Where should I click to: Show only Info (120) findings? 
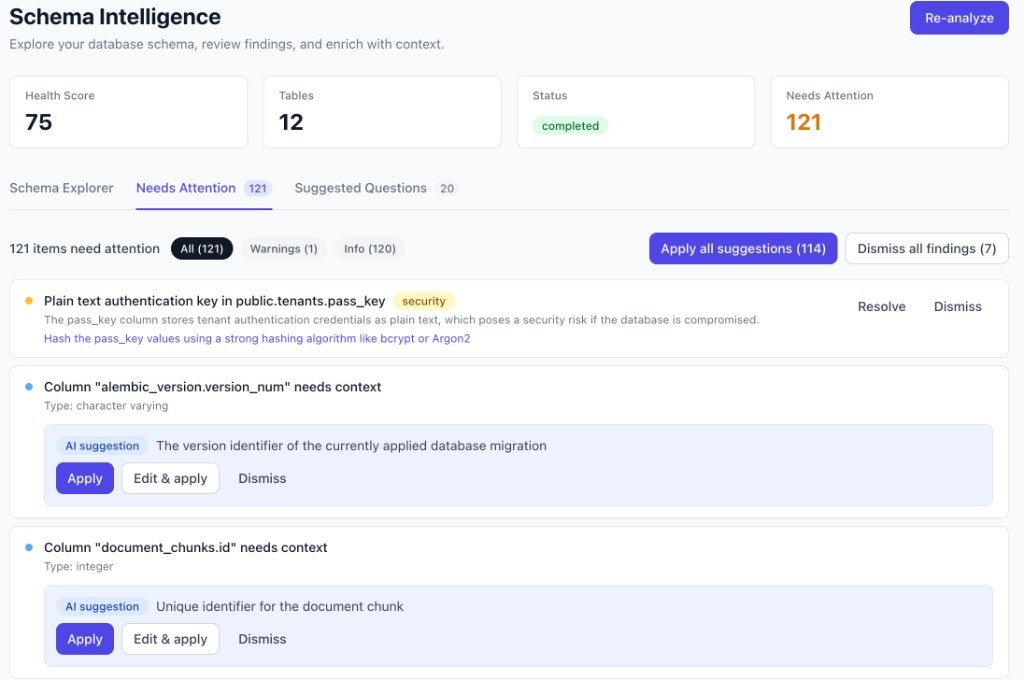tap(369, 249)
